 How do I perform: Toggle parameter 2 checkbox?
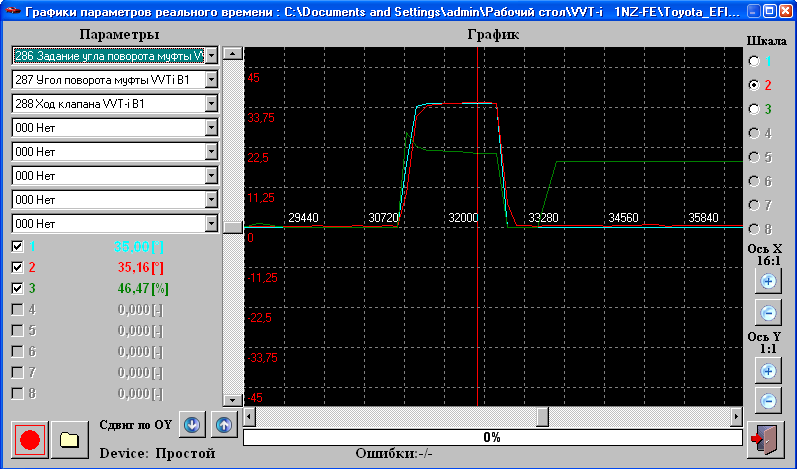(17, 268)
